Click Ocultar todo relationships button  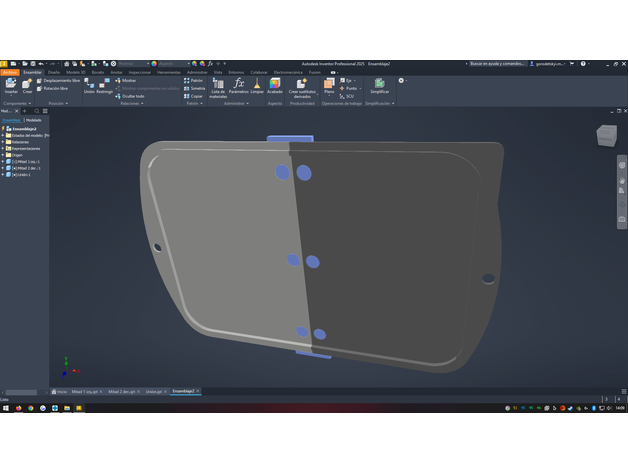coord(133,96)
